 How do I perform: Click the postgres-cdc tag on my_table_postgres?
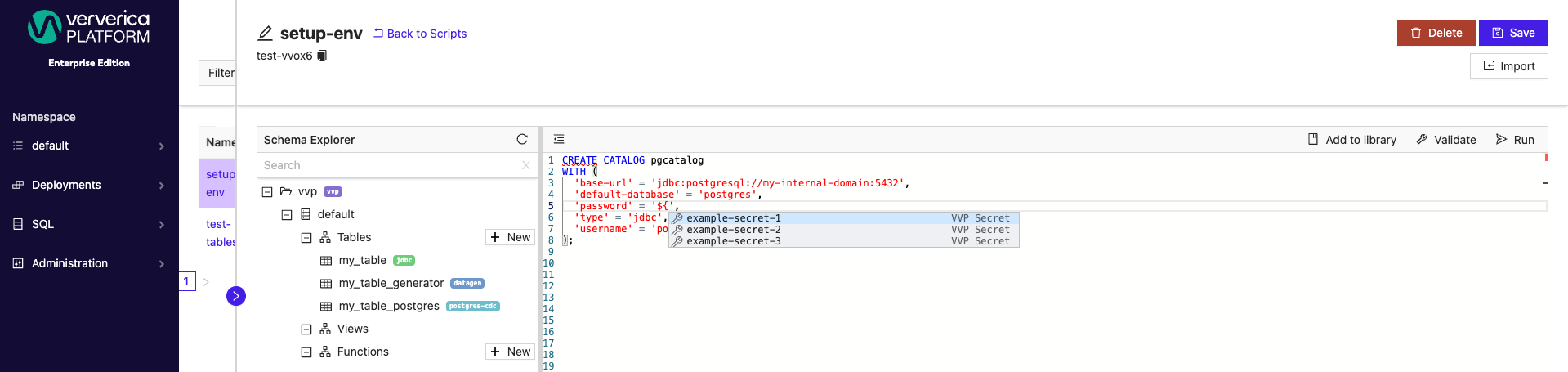473,307
